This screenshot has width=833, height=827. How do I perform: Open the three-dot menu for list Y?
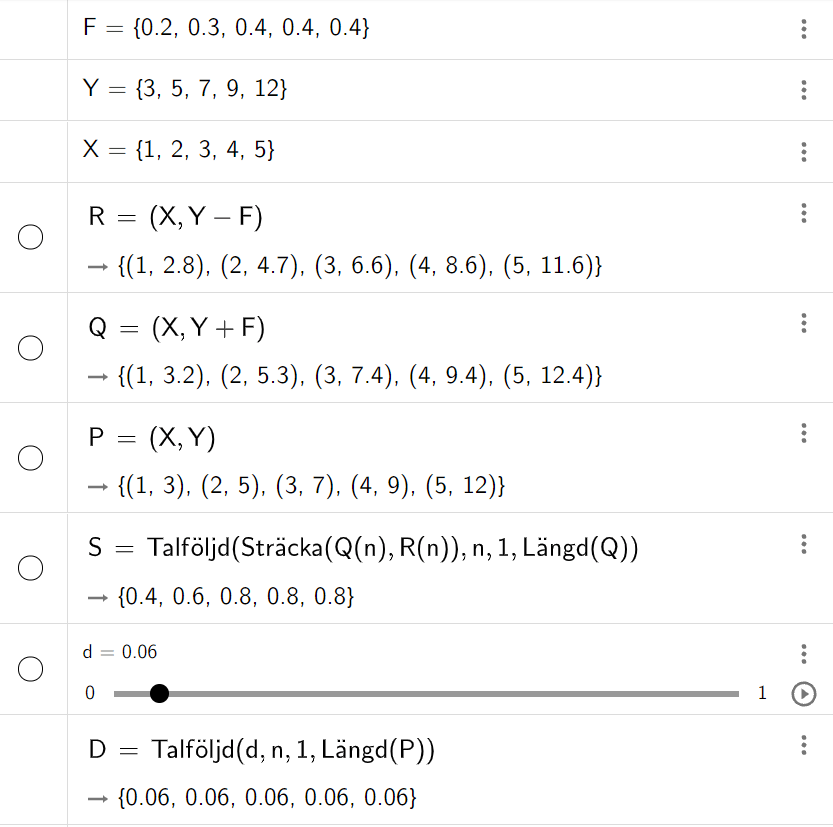[804, 90]
